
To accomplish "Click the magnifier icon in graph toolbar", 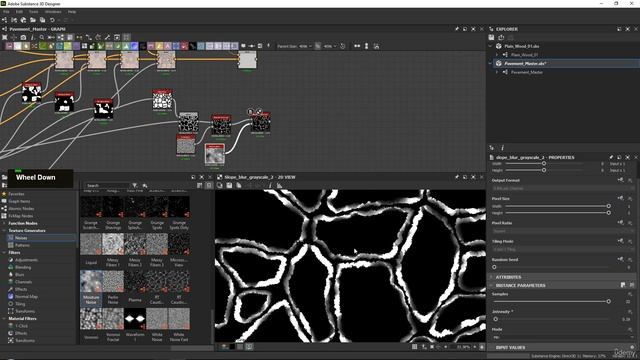I will 42,37.
